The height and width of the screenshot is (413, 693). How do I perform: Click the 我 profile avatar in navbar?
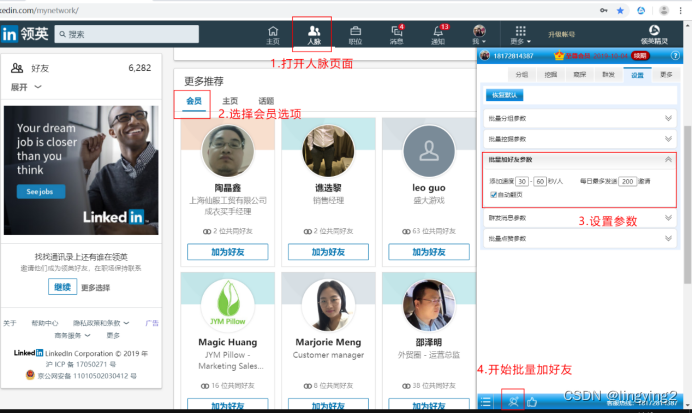(479, 31)
